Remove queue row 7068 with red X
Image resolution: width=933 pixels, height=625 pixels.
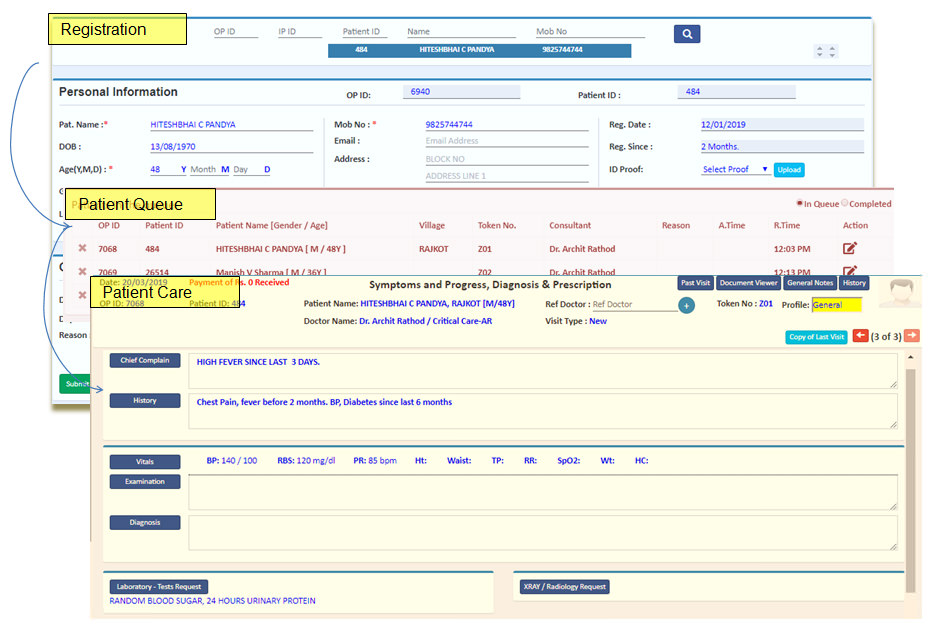tap(83, 248)
